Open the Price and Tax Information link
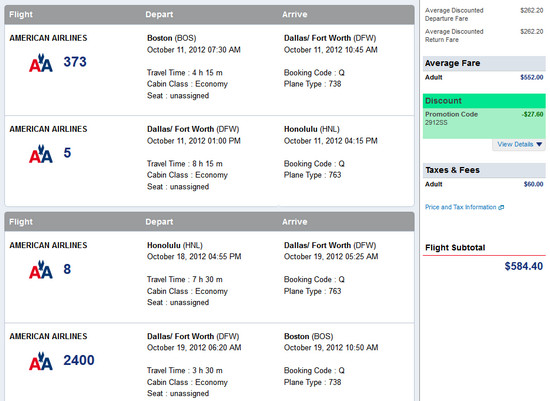550x401 pixels. click(461, 207)
